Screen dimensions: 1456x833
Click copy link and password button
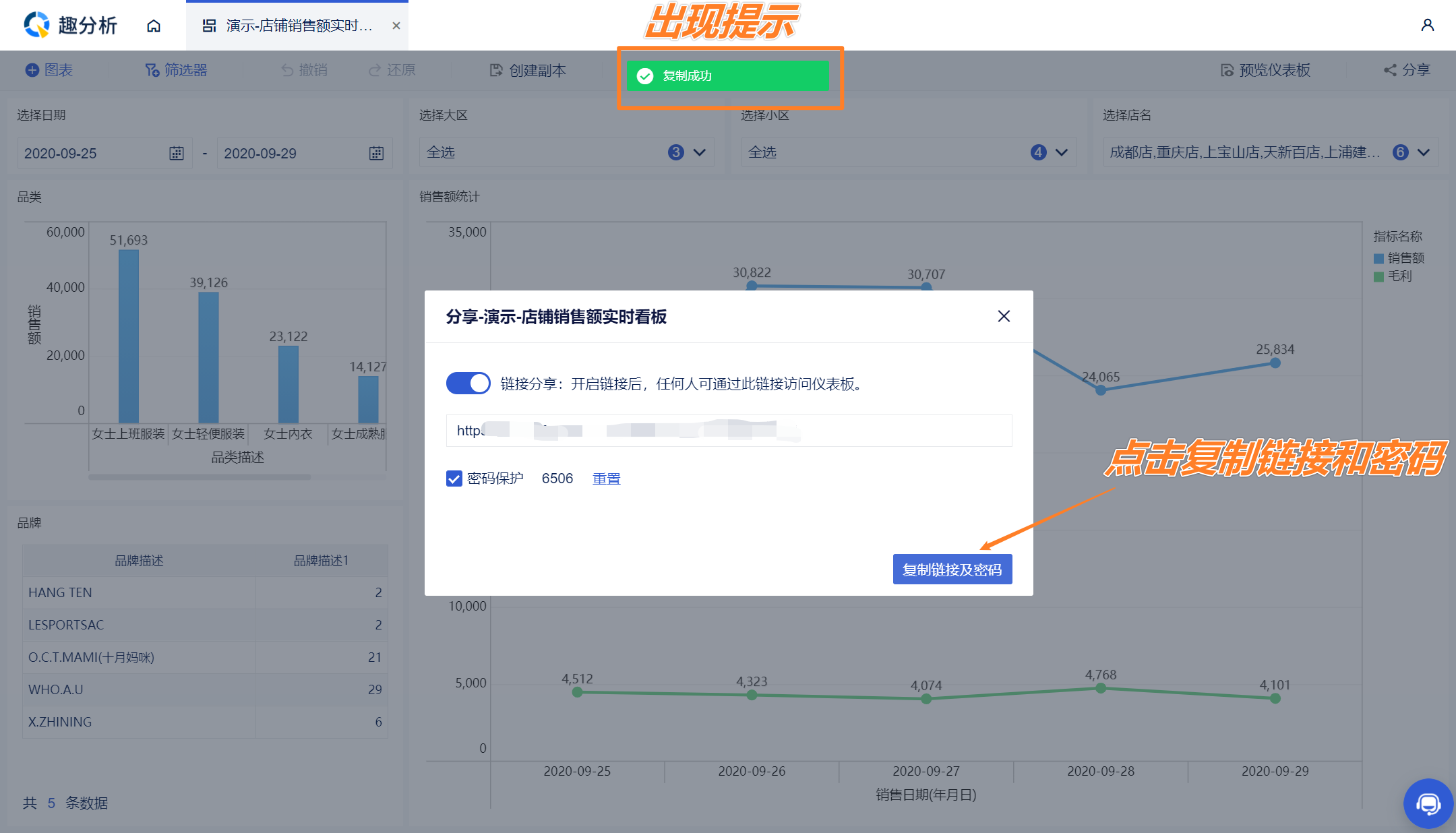click(x=952, y=569)
